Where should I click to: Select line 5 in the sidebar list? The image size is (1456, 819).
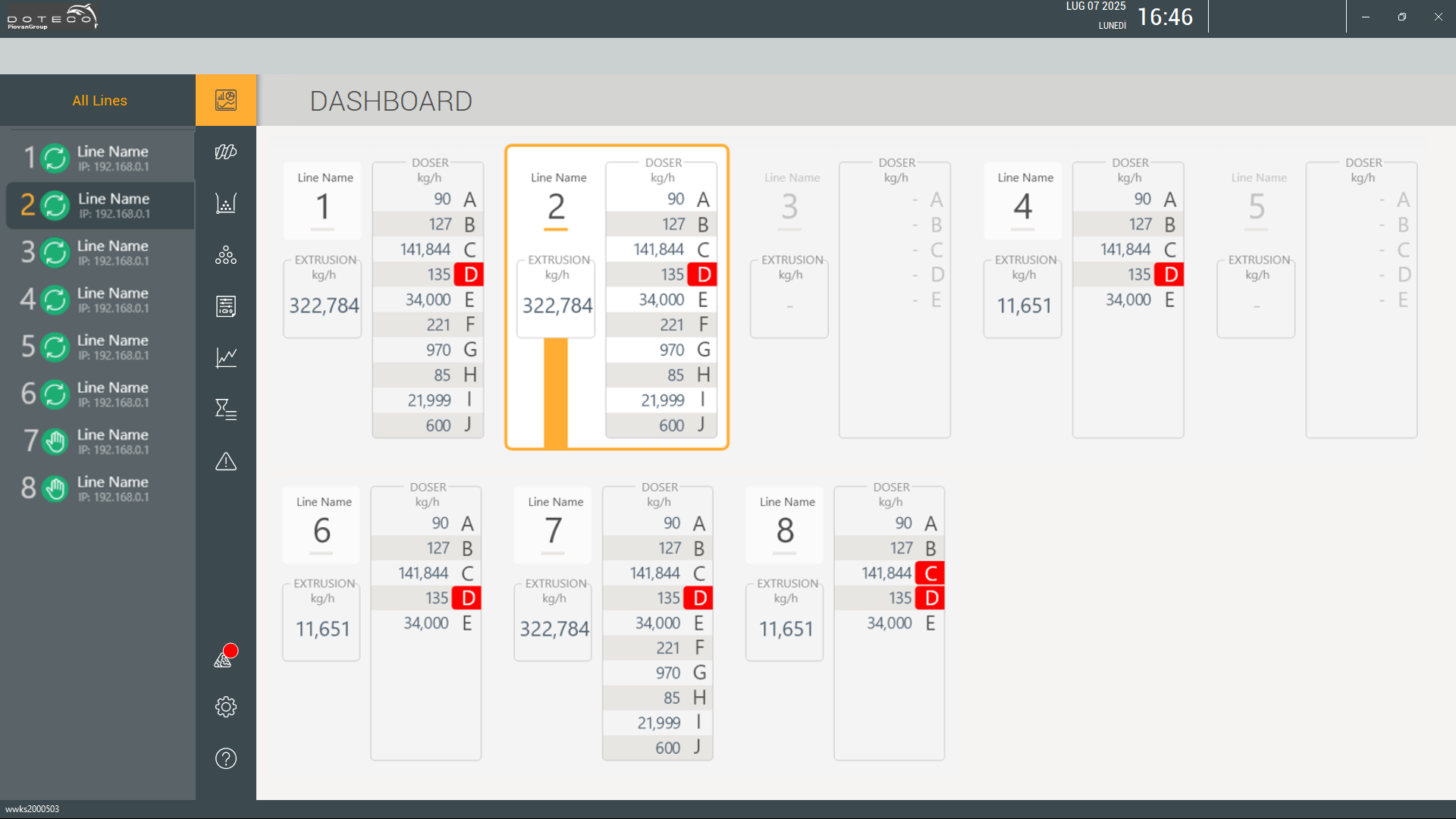[x=99, y=347]
